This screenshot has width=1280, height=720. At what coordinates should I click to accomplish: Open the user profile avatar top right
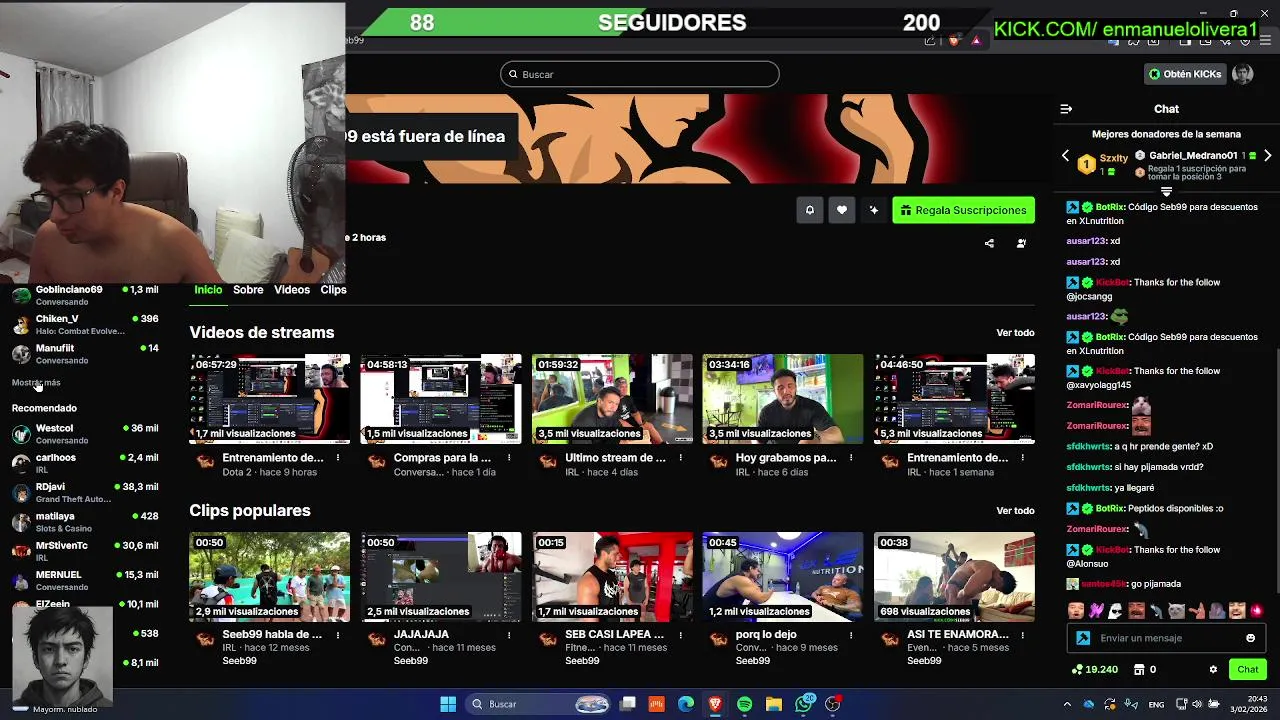1242,74
